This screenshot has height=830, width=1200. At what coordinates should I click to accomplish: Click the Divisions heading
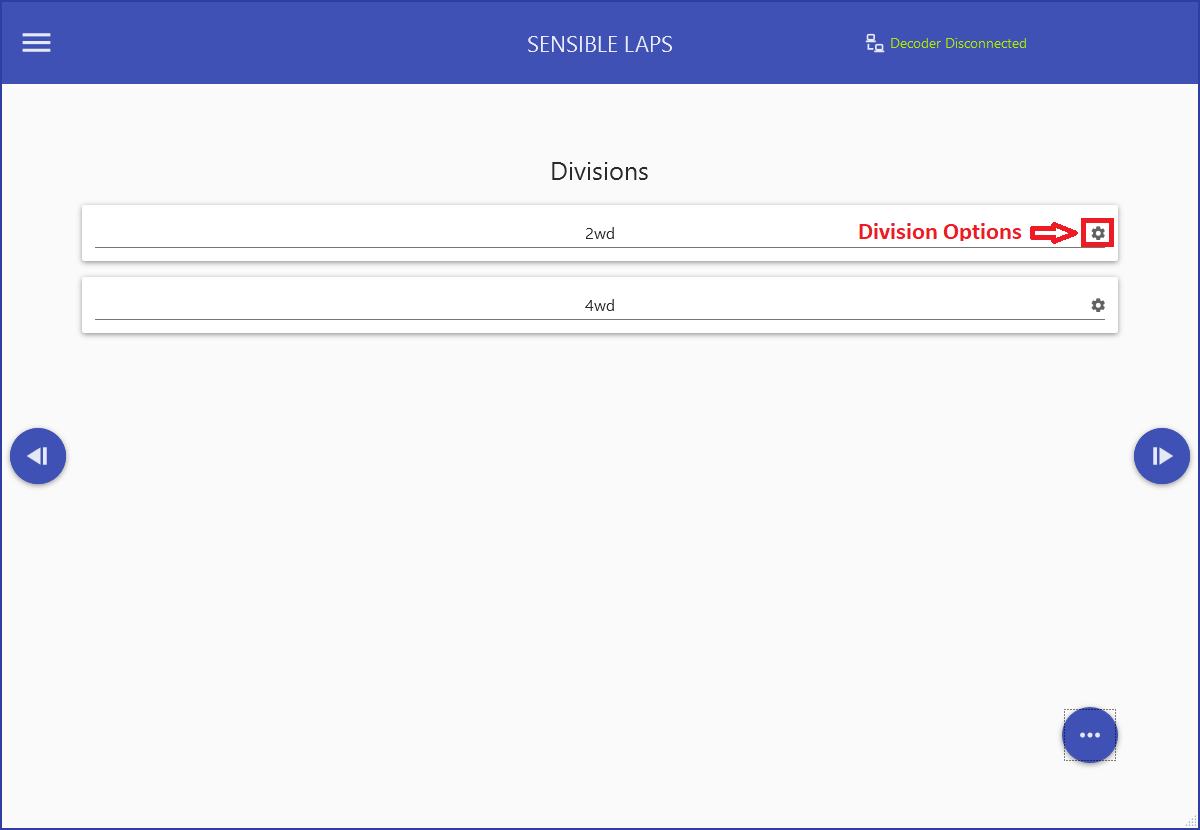[x=599, y=171]
